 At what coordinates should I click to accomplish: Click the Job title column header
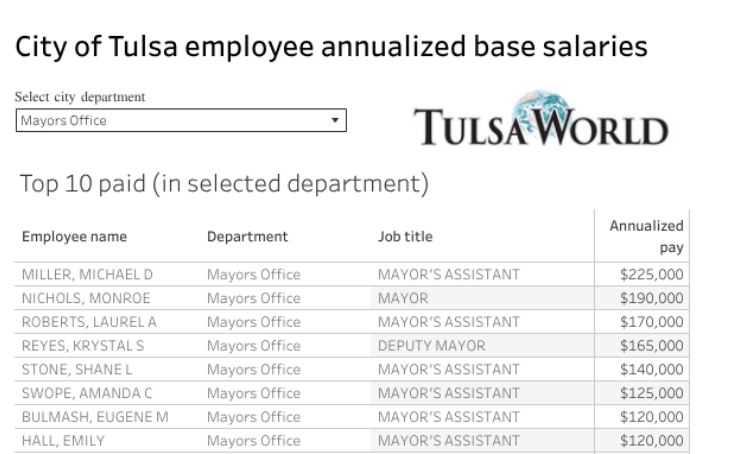click(x=405, y=237)
